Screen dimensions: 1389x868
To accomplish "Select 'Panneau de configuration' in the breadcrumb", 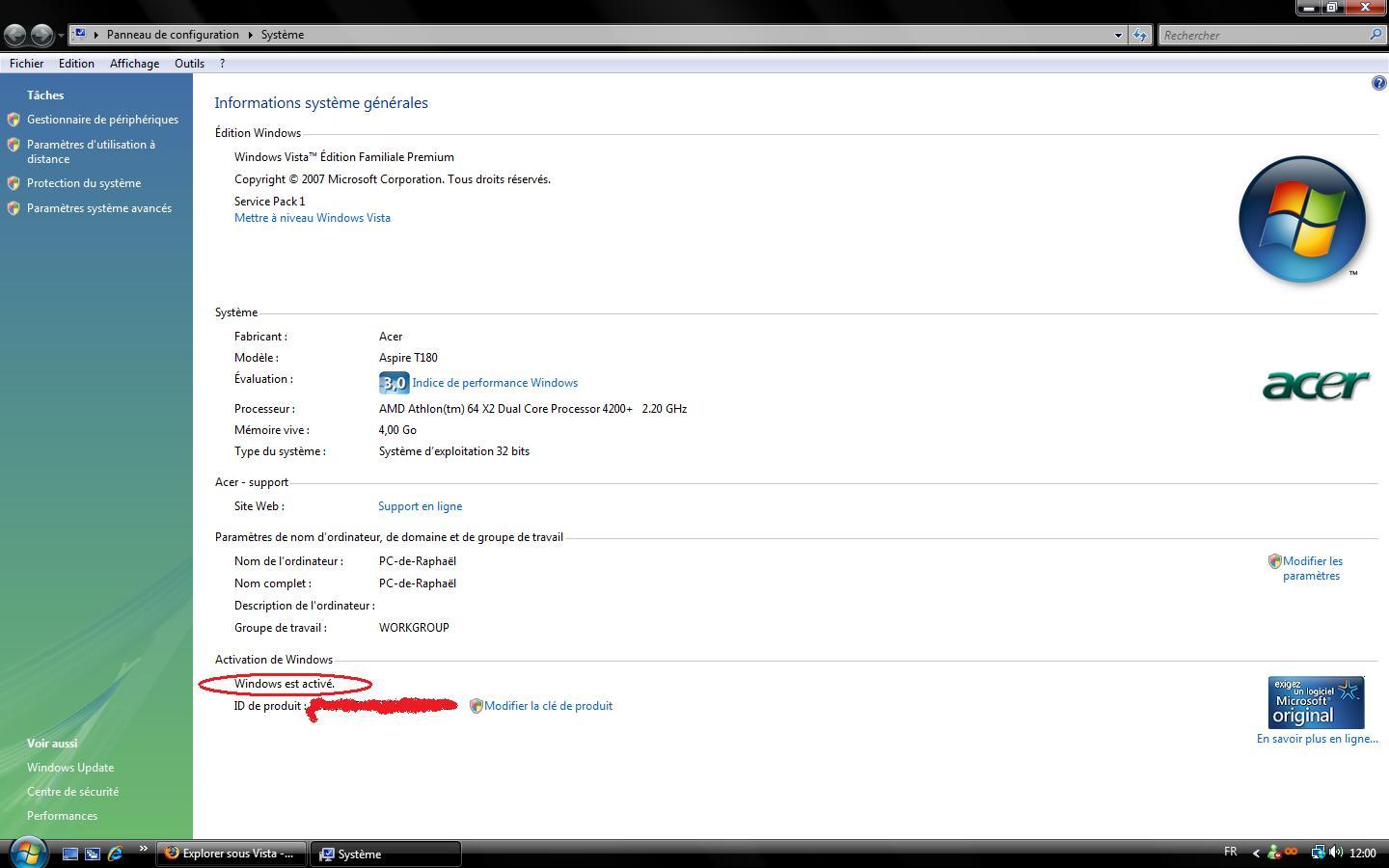I will coord(173,35).
